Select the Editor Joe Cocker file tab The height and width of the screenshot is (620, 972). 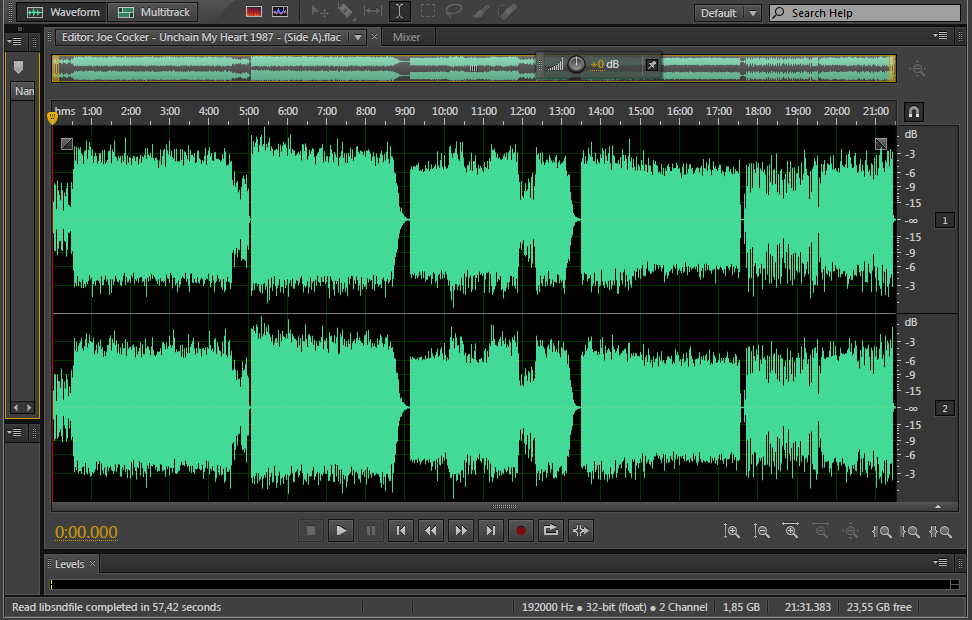(201, 37)
